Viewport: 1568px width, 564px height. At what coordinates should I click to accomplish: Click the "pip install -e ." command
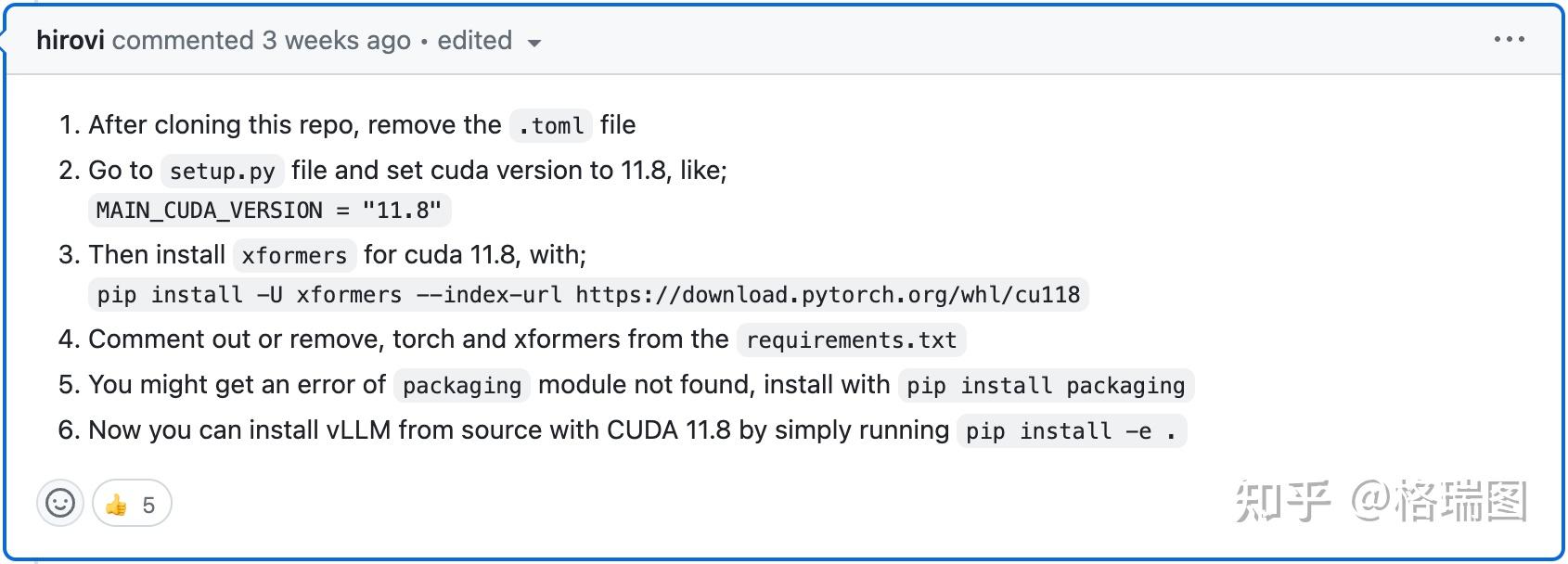[1071, 431]
